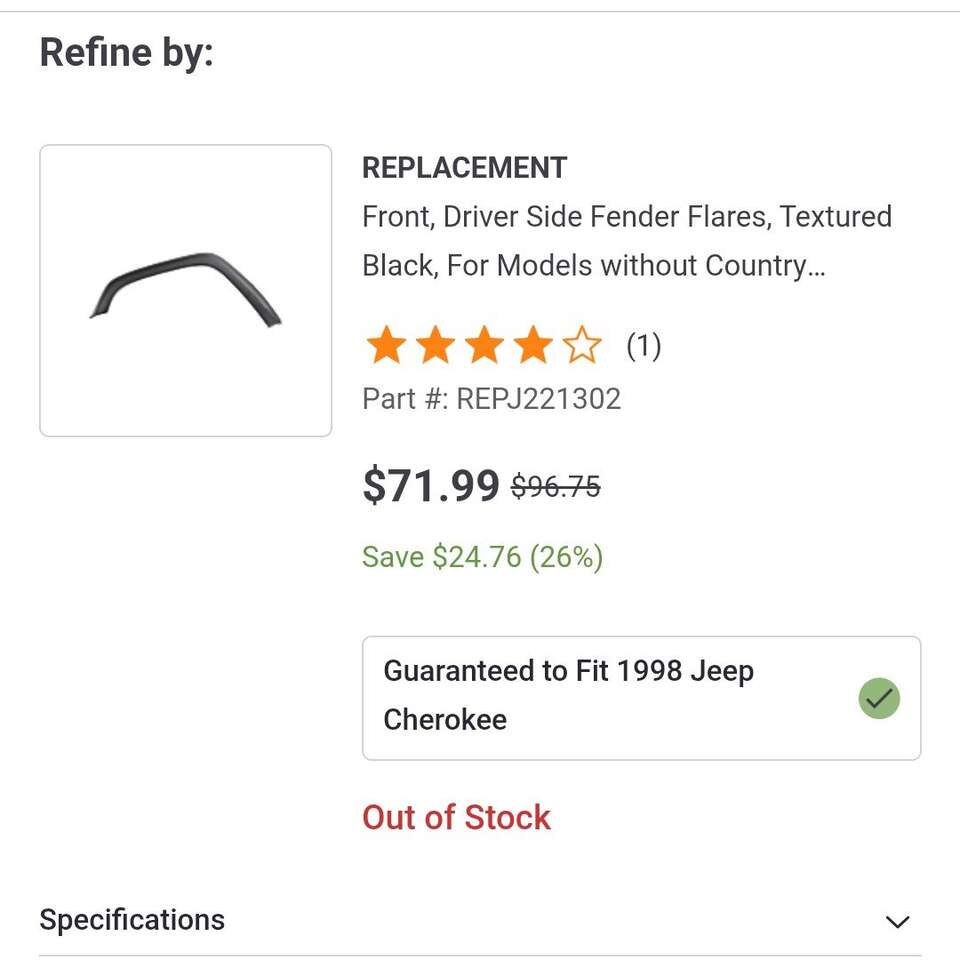The height and width of the screenshot is (960, 960).
Task: Click the part number REPJ221302 text
Action: [x=491, y=398]
